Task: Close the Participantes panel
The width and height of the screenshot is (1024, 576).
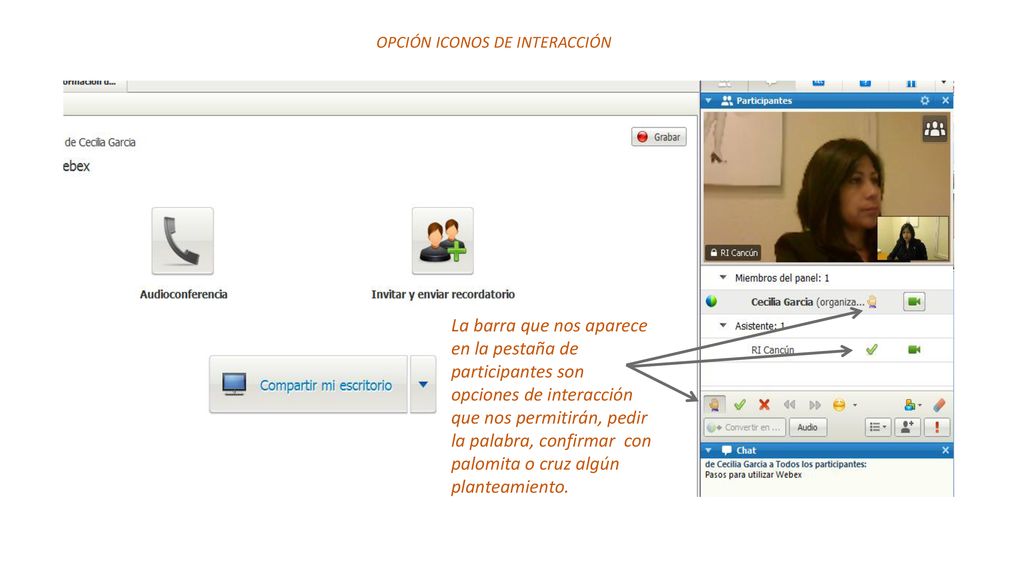Action: [x=945, y=101]
